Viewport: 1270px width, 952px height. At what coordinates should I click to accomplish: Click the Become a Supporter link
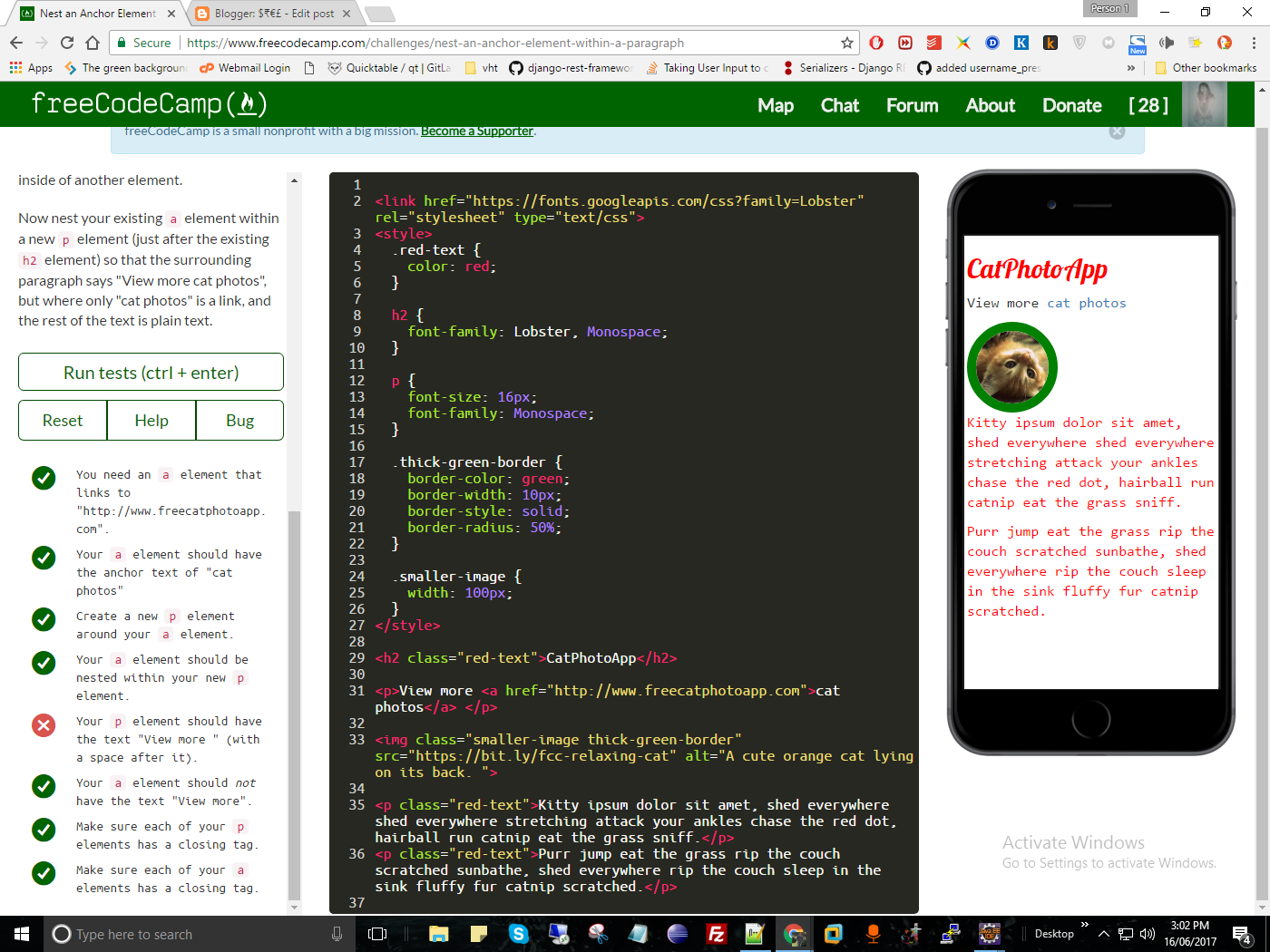[x=475, y=131]
